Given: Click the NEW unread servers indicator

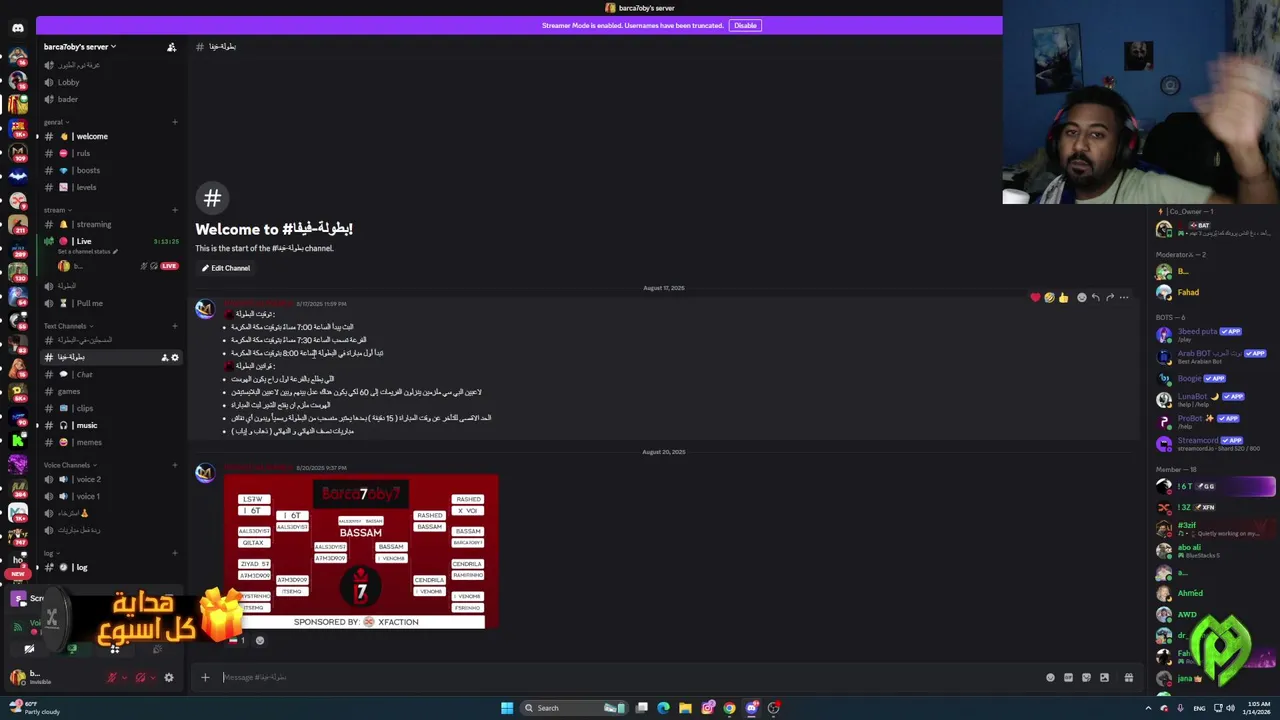Looking at the screenshot, I should [18, 574].
